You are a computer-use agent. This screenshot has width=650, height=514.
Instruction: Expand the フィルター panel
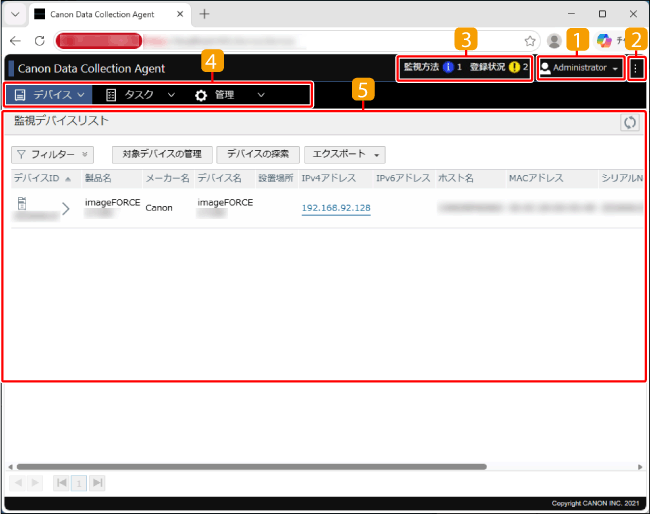tap(52, 155)
